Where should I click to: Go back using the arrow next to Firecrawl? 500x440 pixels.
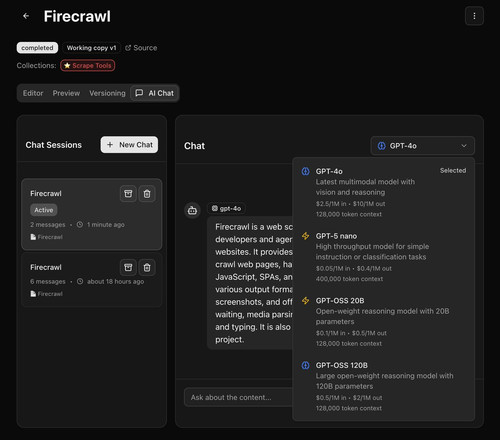tap(26, 16)
